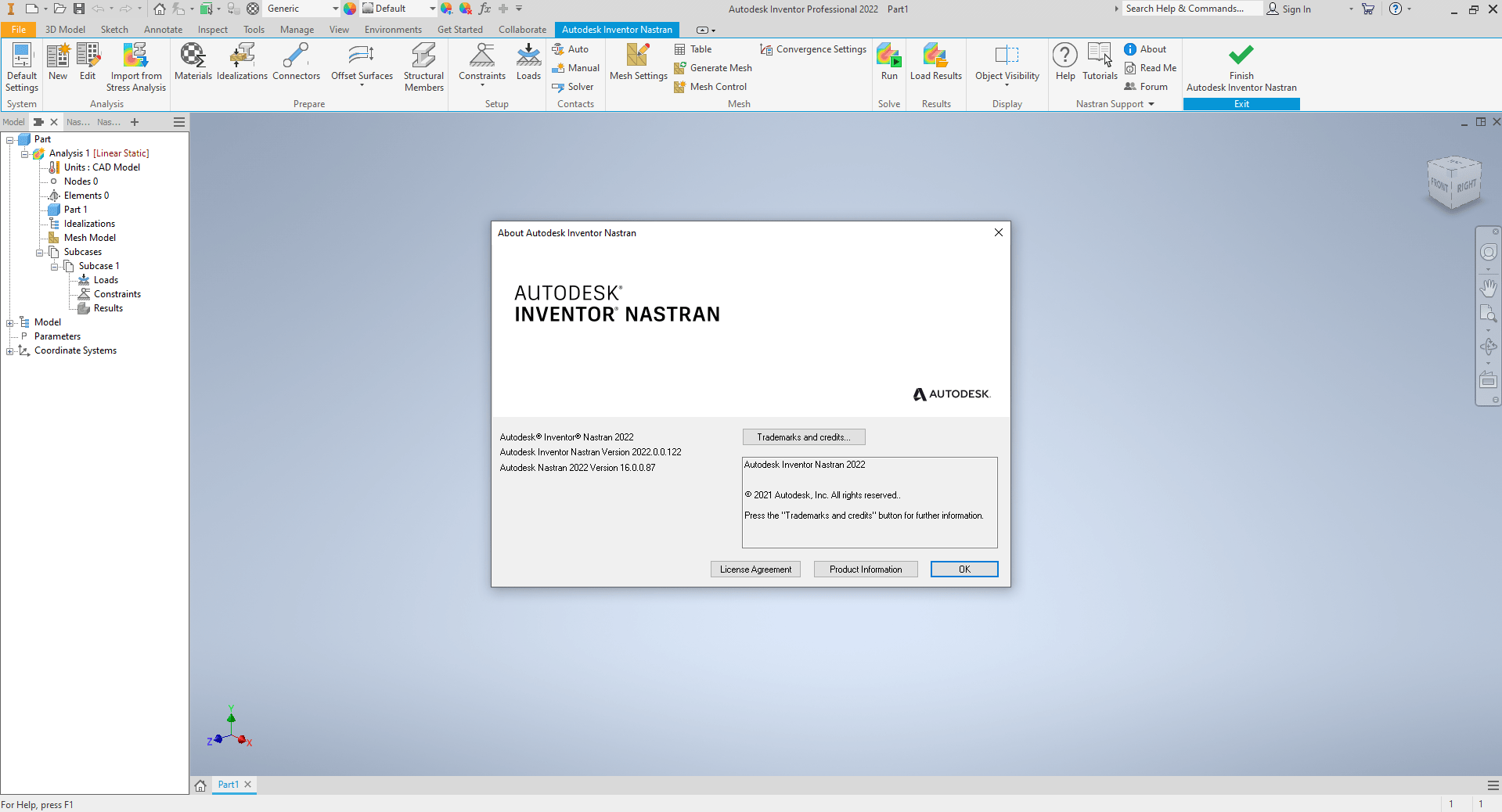This screenshot has width=1502, height=812.
Task: Save the document from quick access toolbar
Action: click(x=79, y=9)
